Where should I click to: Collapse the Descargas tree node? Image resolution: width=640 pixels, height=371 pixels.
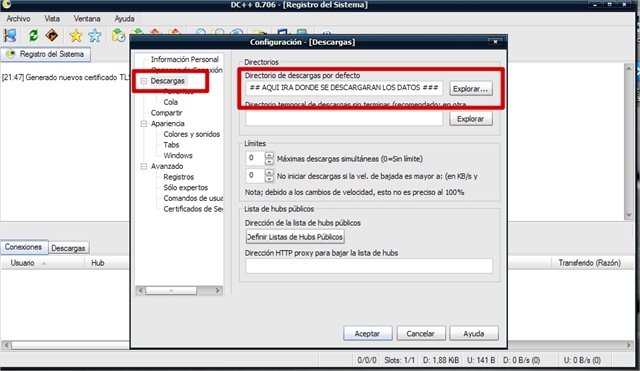144,81
